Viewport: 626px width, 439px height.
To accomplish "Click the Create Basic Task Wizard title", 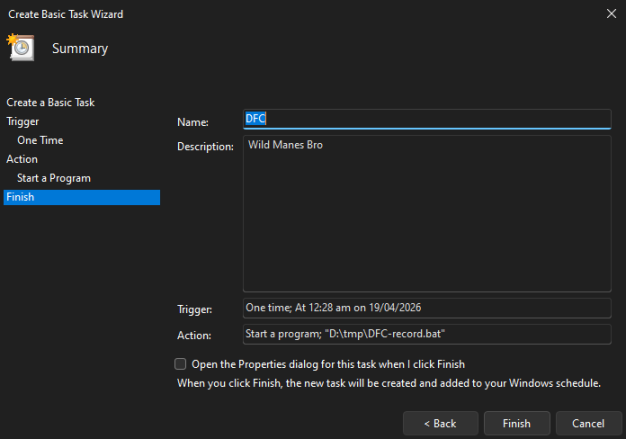I will click(66, 14).
